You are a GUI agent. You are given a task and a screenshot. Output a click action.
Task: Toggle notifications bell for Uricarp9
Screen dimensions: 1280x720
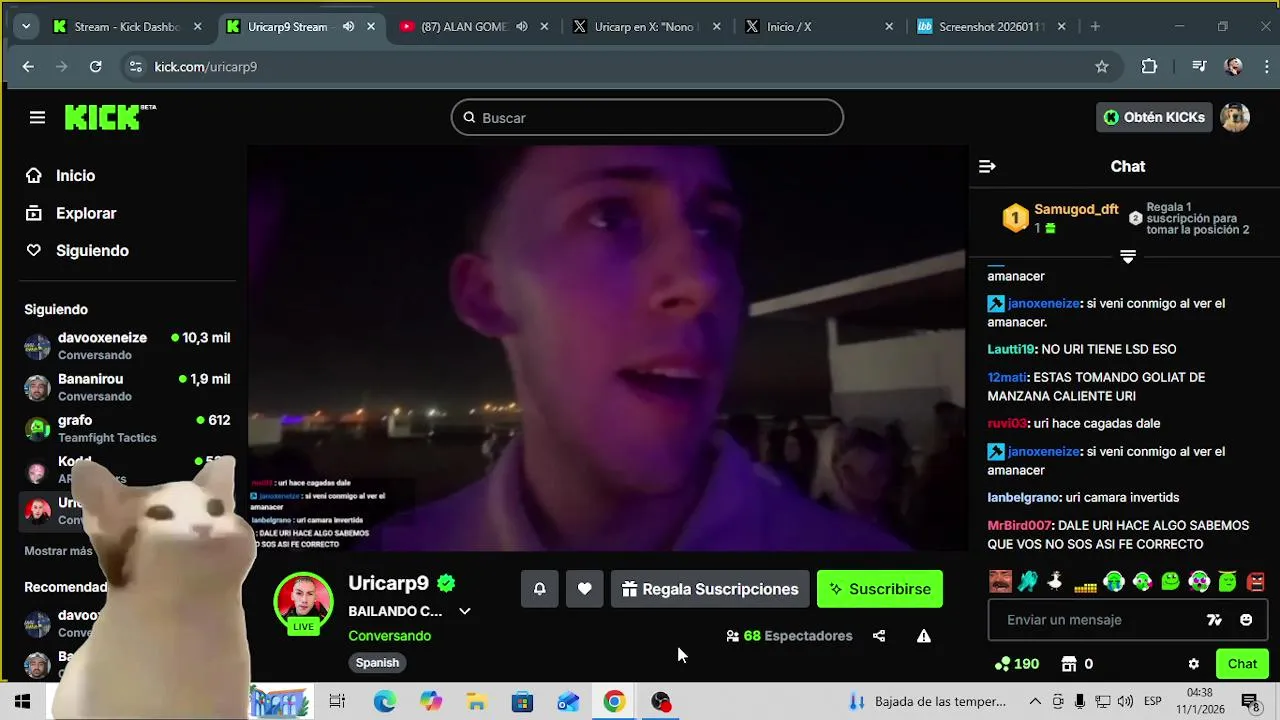tap(539, 589)
